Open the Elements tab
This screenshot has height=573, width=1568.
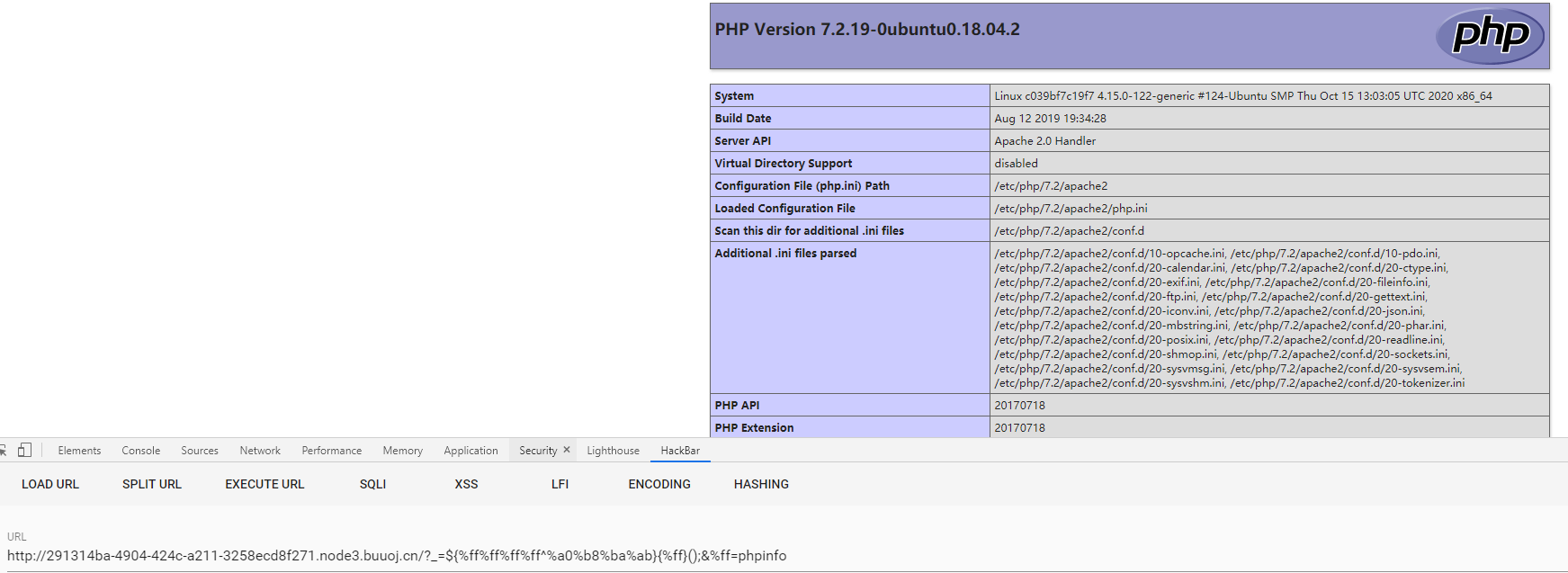[79, 451]
